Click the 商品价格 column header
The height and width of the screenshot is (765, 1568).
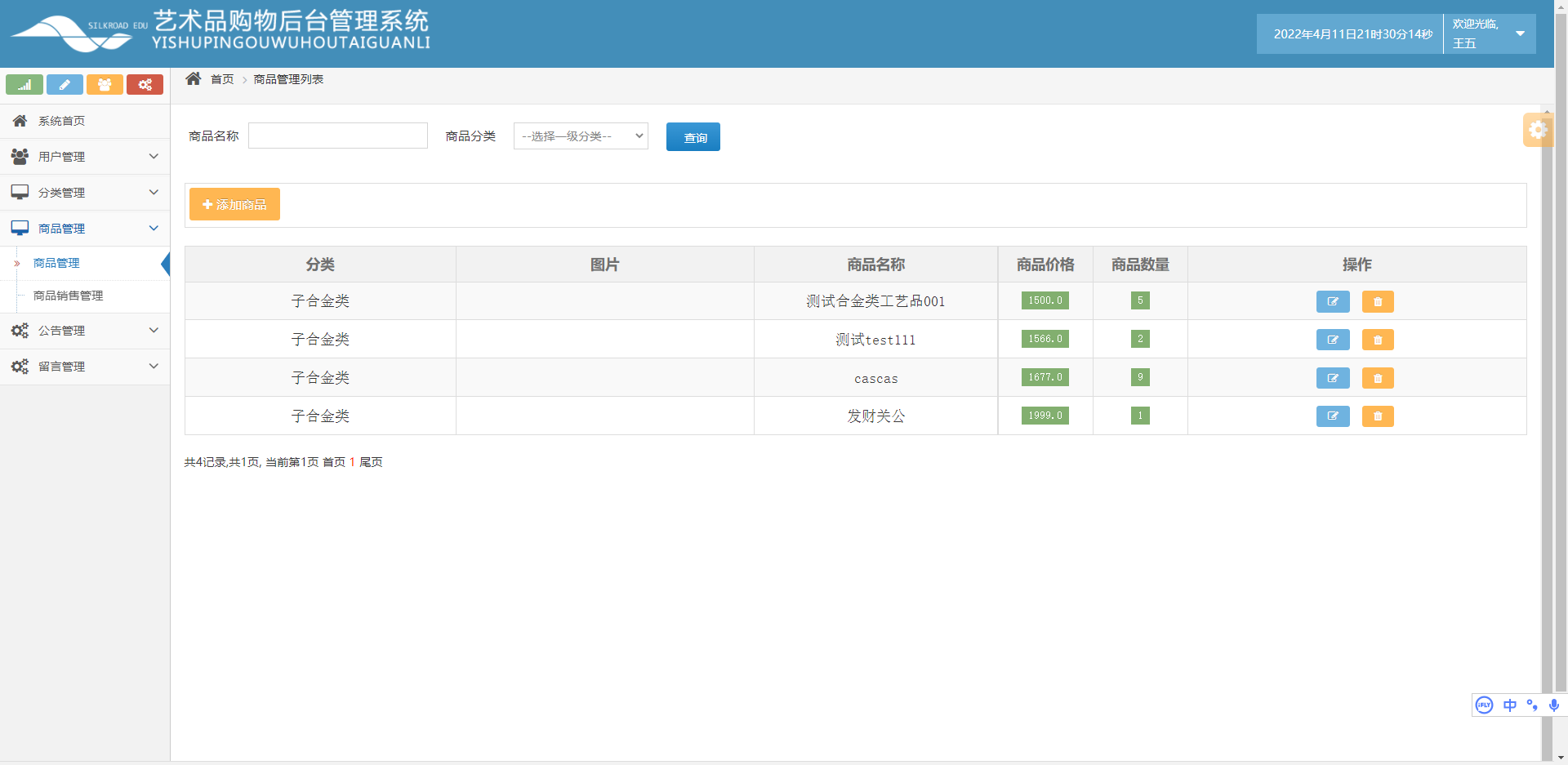click(x=1045, y=265)
